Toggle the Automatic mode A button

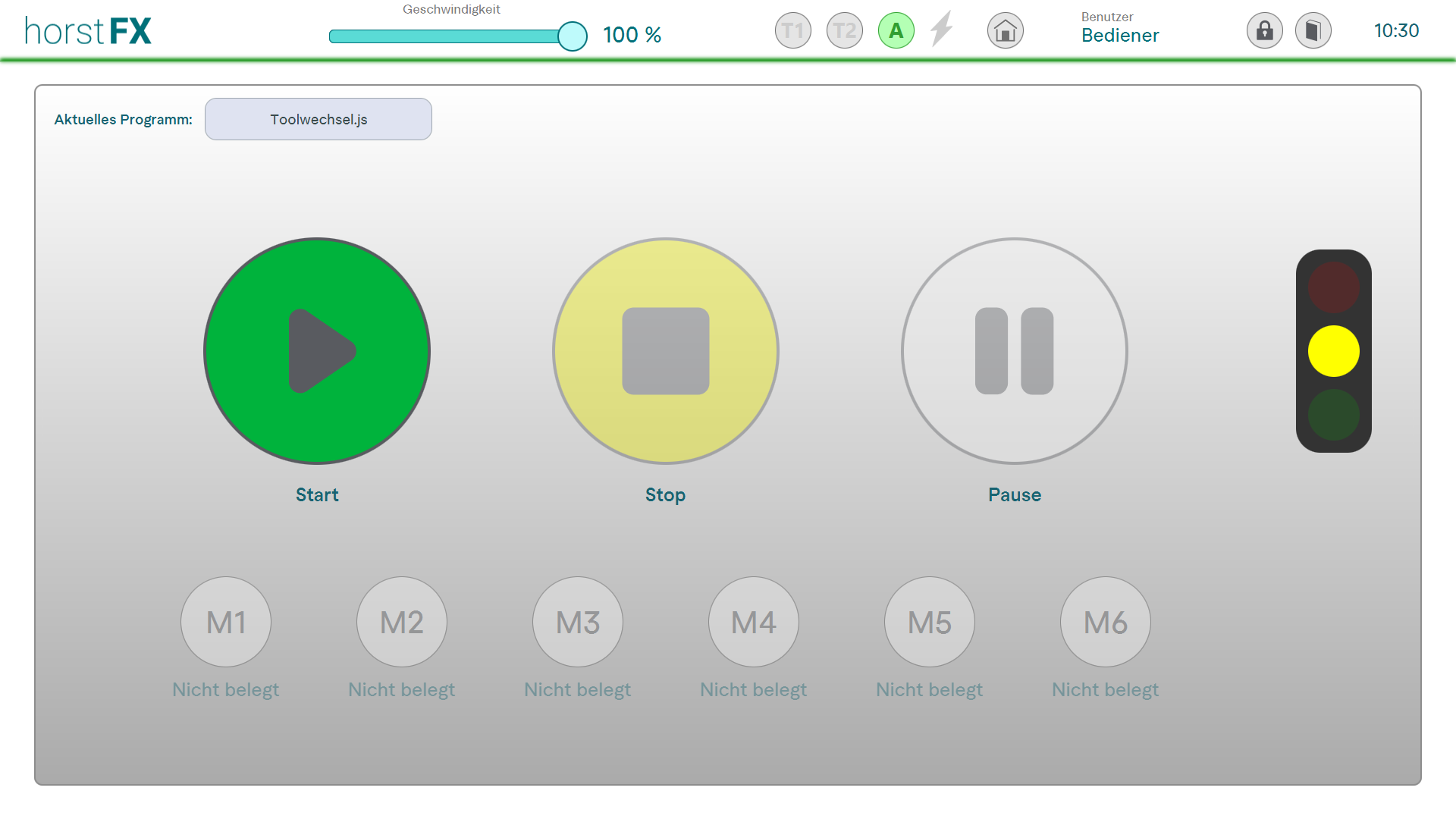click(x=896, y=31)
